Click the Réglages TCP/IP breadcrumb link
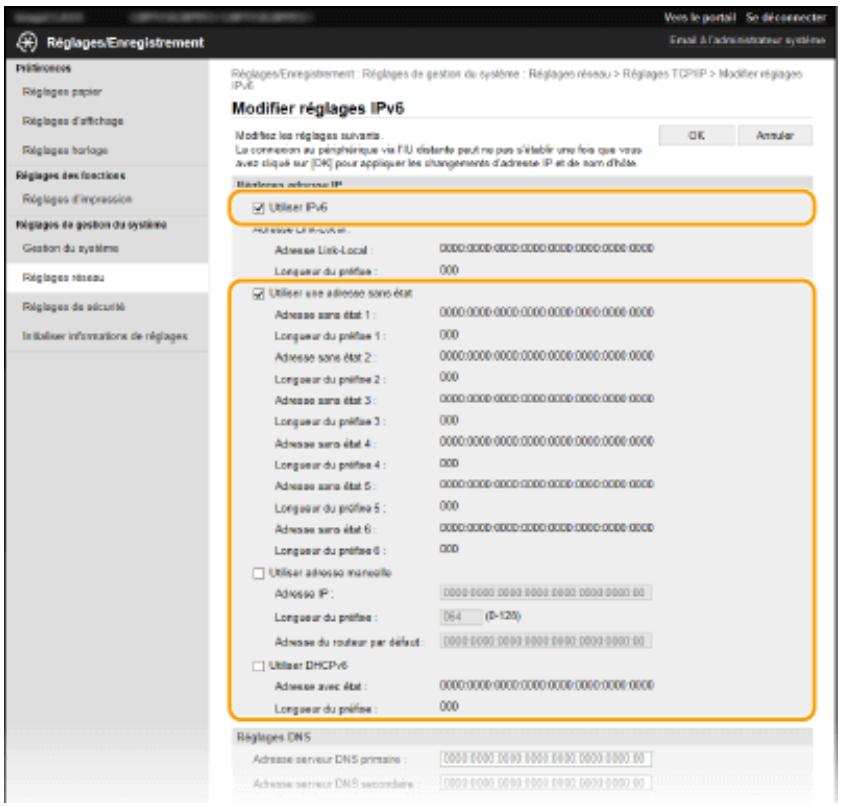This screenshot has height=806, width=843. [x=665, y=74]
